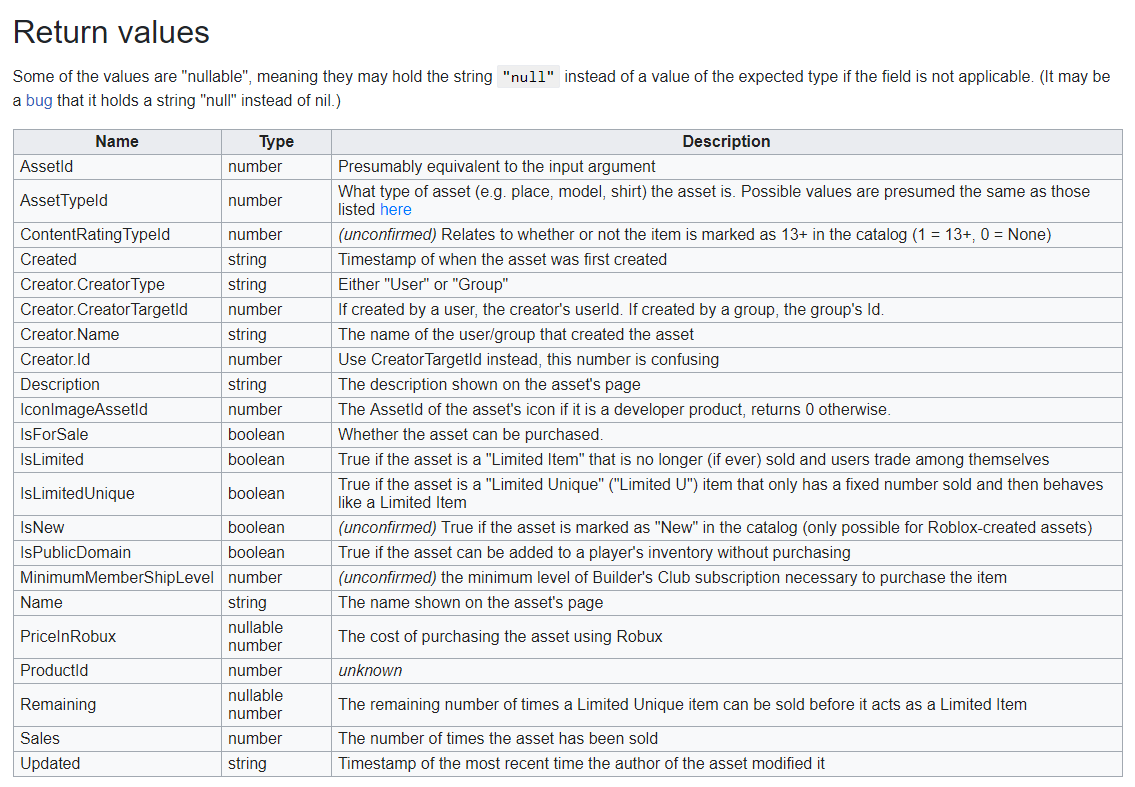The width and height of the screenshot is (1135, 787).
Task: Click the Updated name cell
Action: click(x=50, y=764)
